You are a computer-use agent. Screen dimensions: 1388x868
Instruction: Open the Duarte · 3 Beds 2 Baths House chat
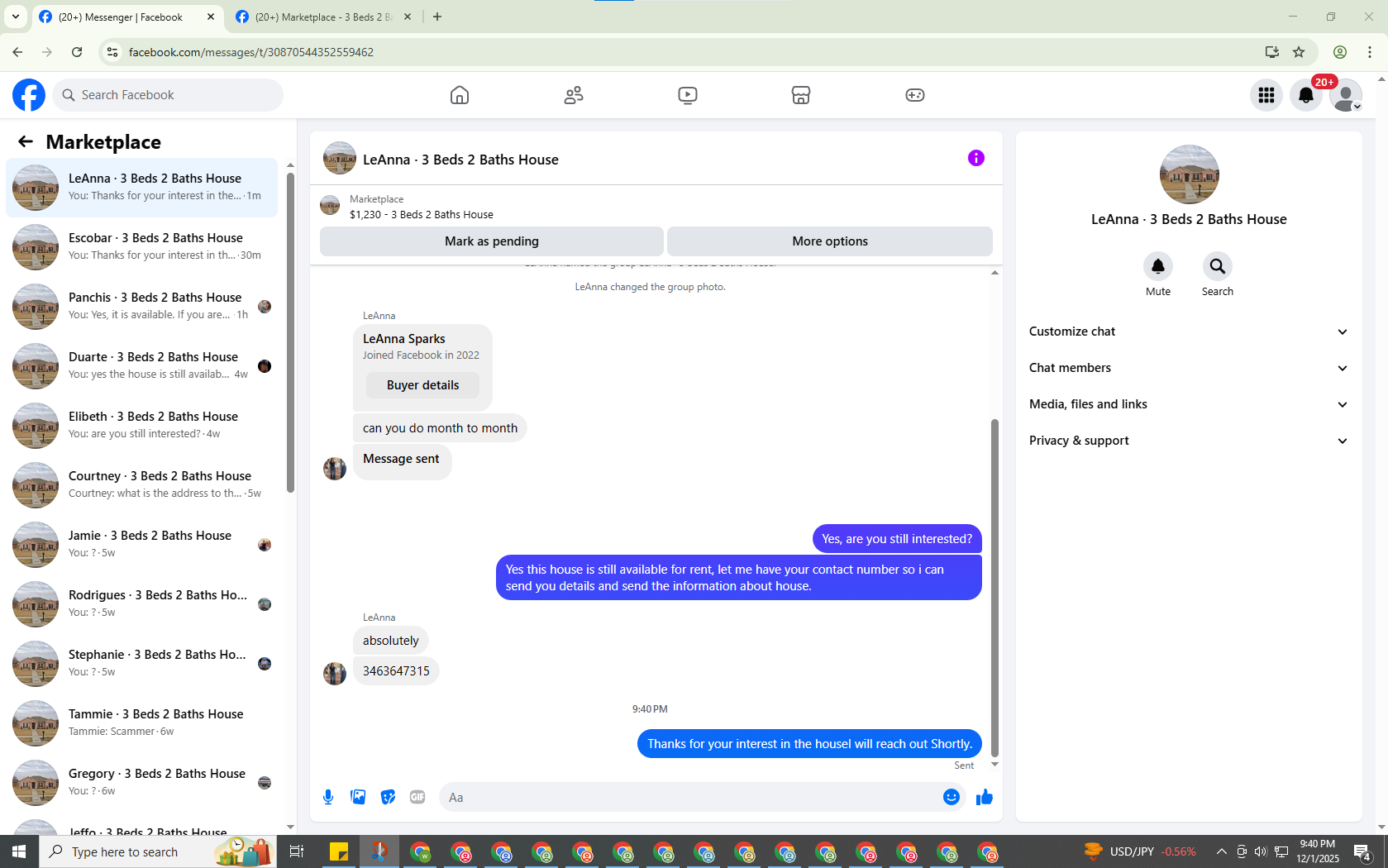coord(142,365)
